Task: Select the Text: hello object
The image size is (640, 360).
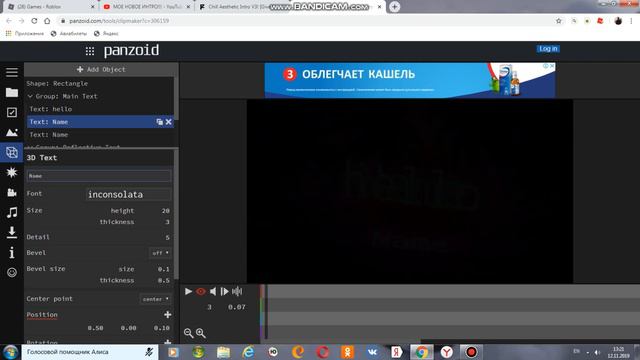Action: tap(51, 109)
